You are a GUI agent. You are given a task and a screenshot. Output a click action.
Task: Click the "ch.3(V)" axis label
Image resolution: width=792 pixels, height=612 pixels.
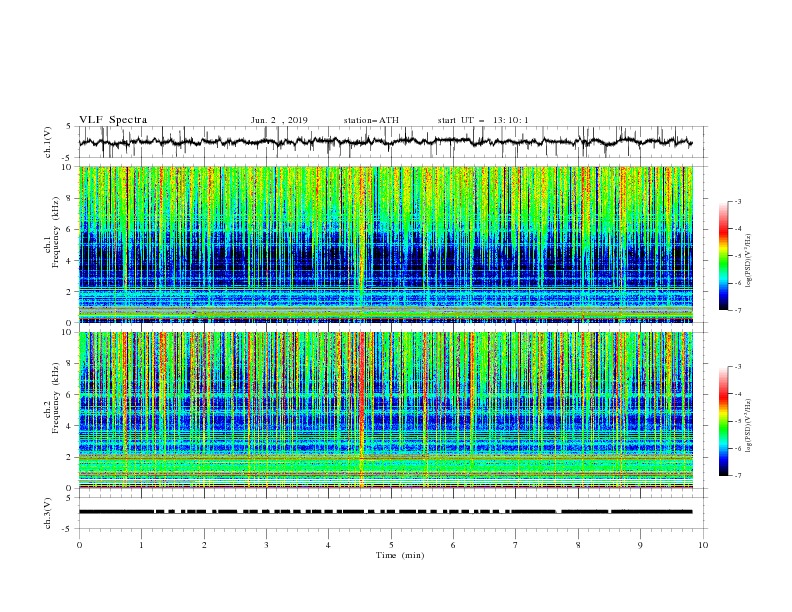point(48,513)
